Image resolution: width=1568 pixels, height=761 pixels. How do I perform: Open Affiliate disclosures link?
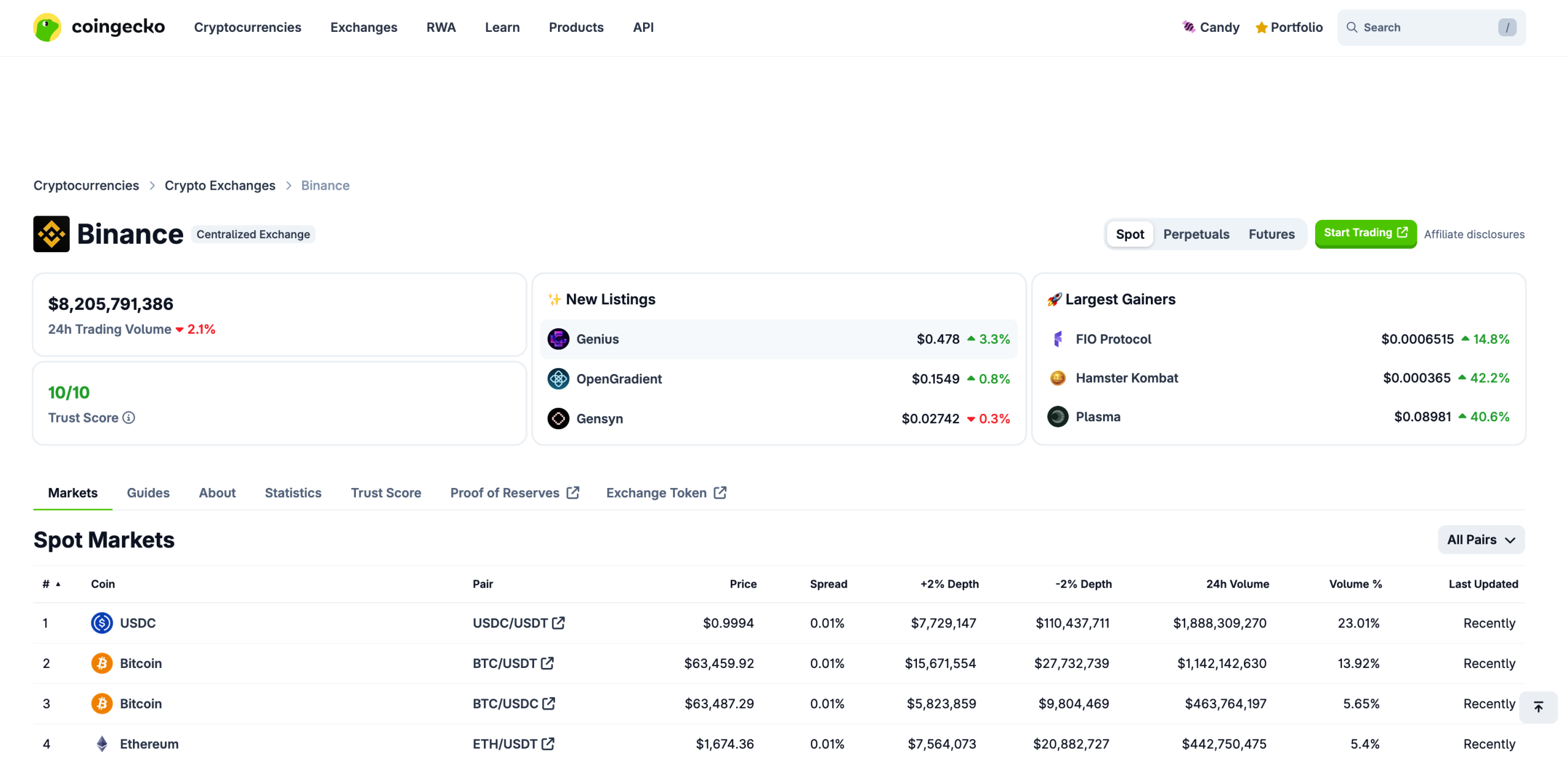coord(1474,234)
